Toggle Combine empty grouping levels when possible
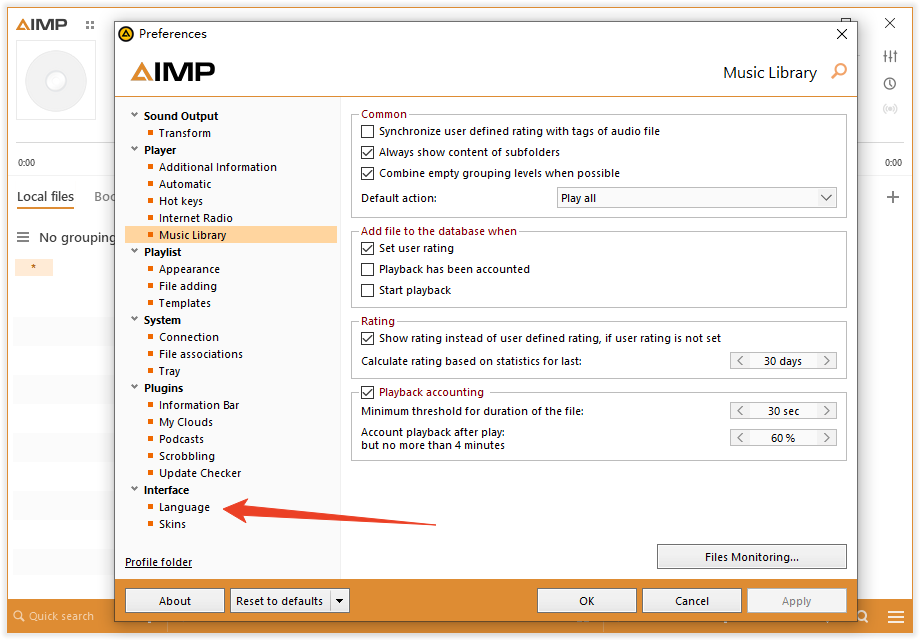This screenshot has height=640, width=920. [x=367, y=174]
